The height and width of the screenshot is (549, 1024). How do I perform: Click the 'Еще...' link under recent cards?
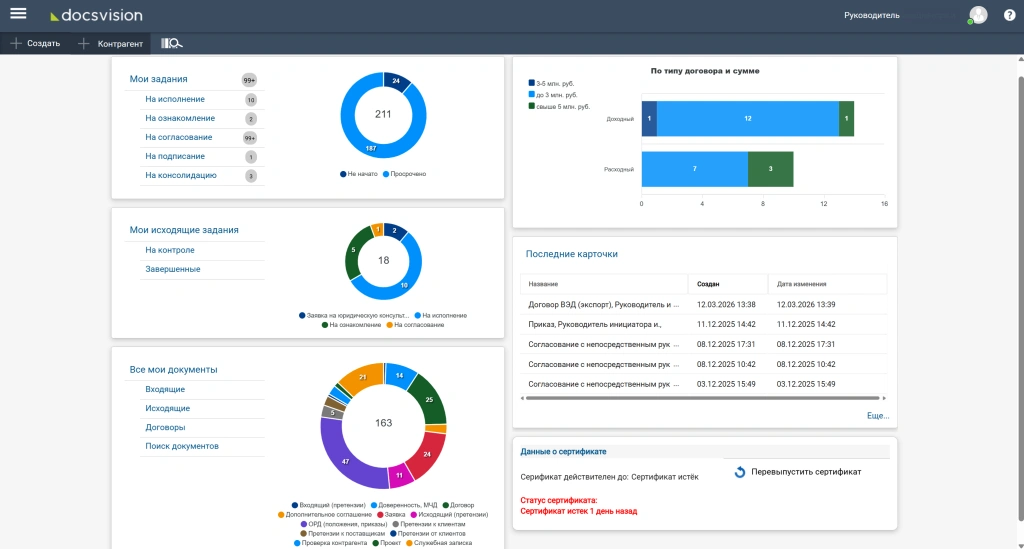click(877, 415)
